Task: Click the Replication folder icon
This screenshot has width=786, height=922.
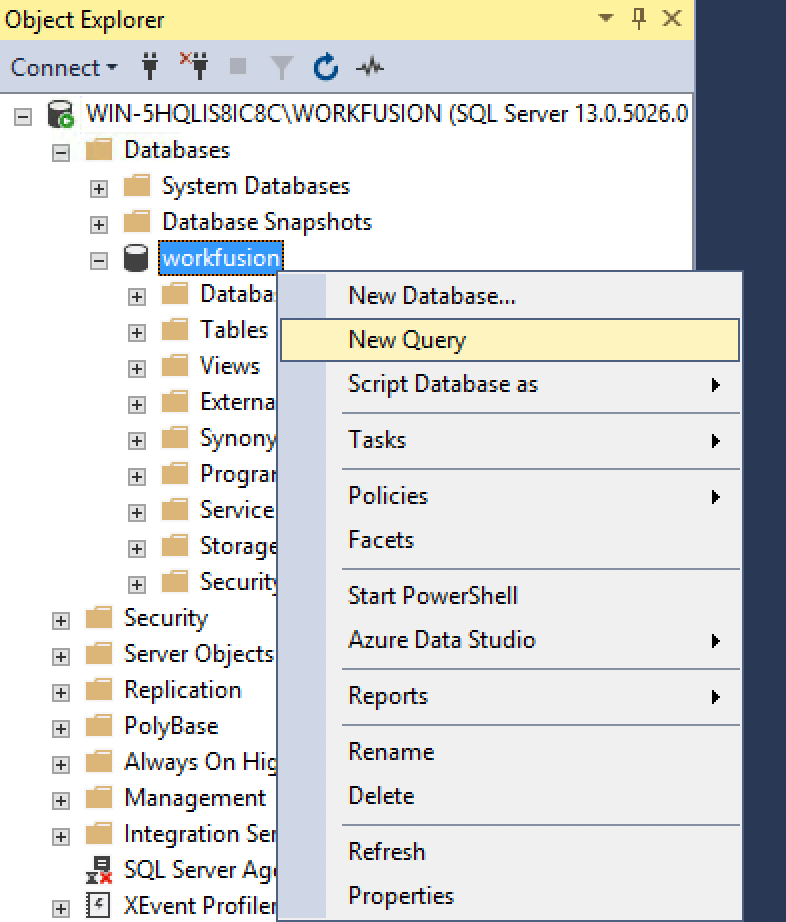Action: (99, 689)
